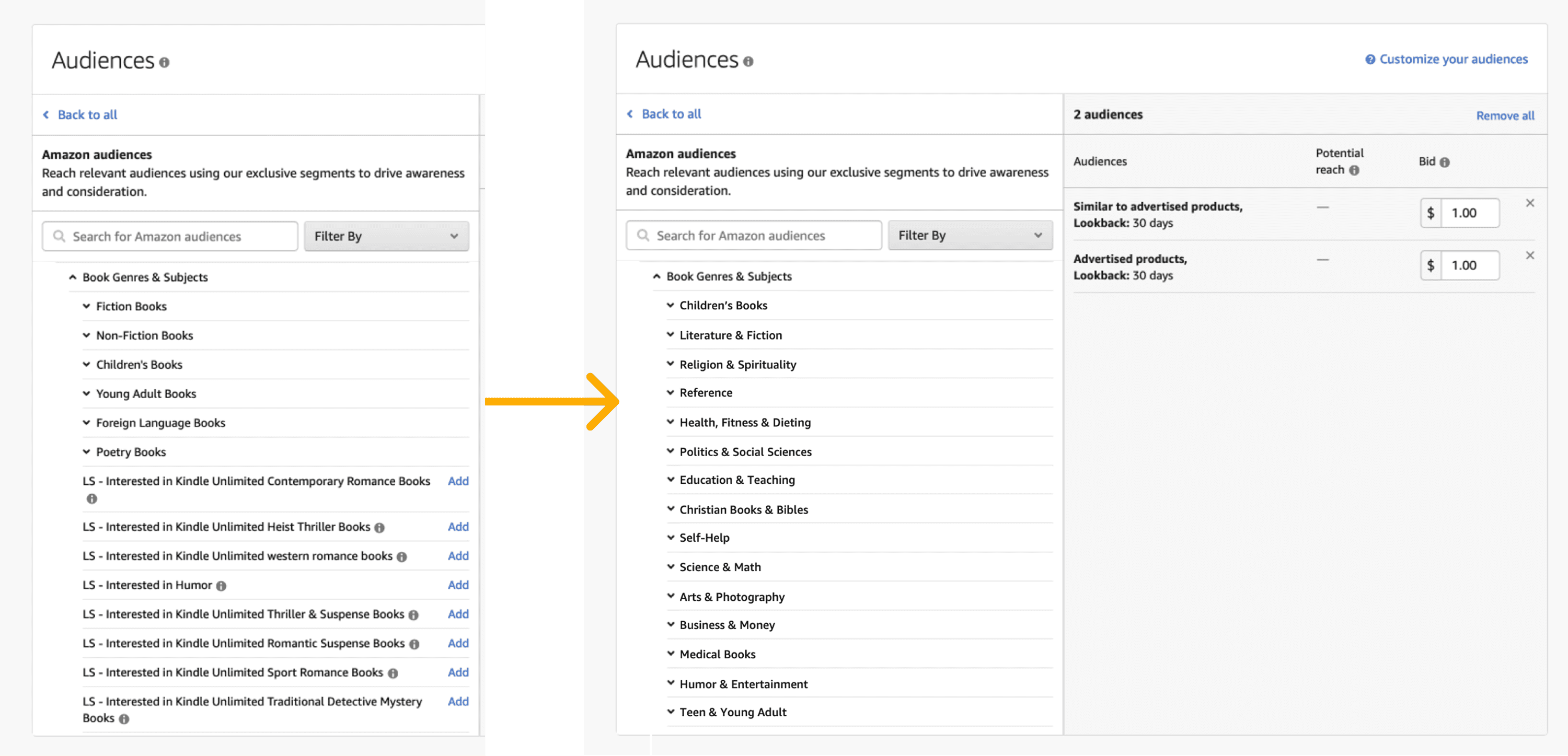Expand Medical Books category
1568x756 pixels.
click(670, 654)
